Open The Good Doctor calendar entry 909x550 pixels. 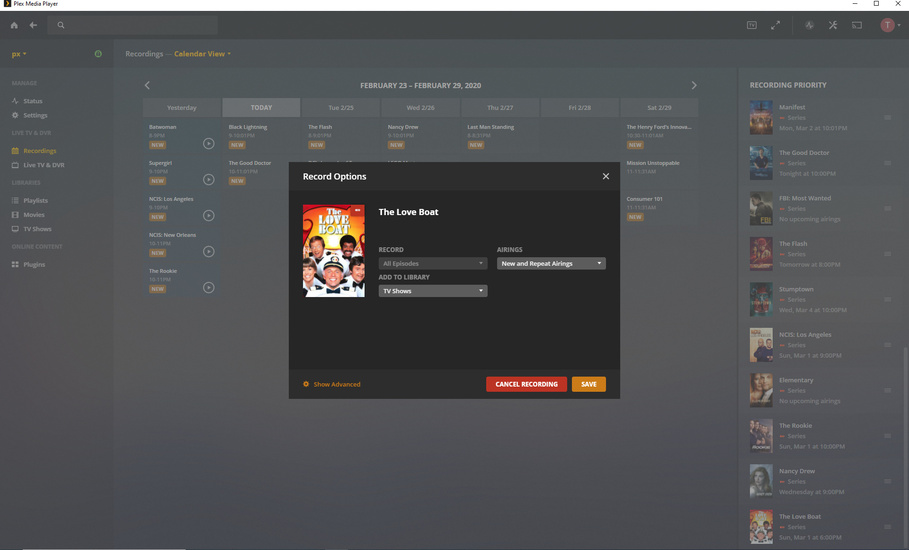click(x=261, y=172)
